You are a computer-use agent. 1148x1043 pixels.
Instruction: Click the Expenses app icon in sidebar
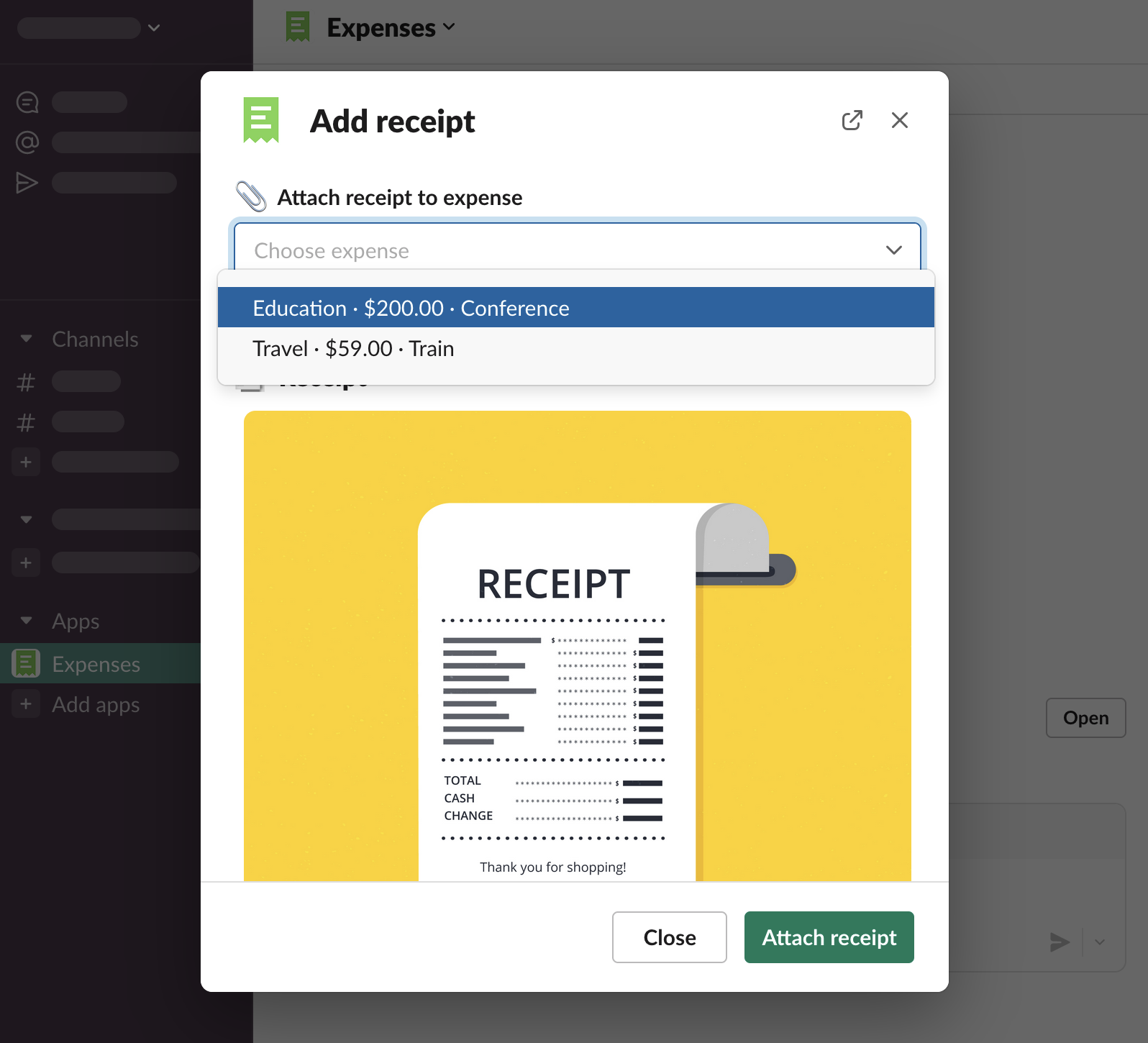click(x=26, y=663)
